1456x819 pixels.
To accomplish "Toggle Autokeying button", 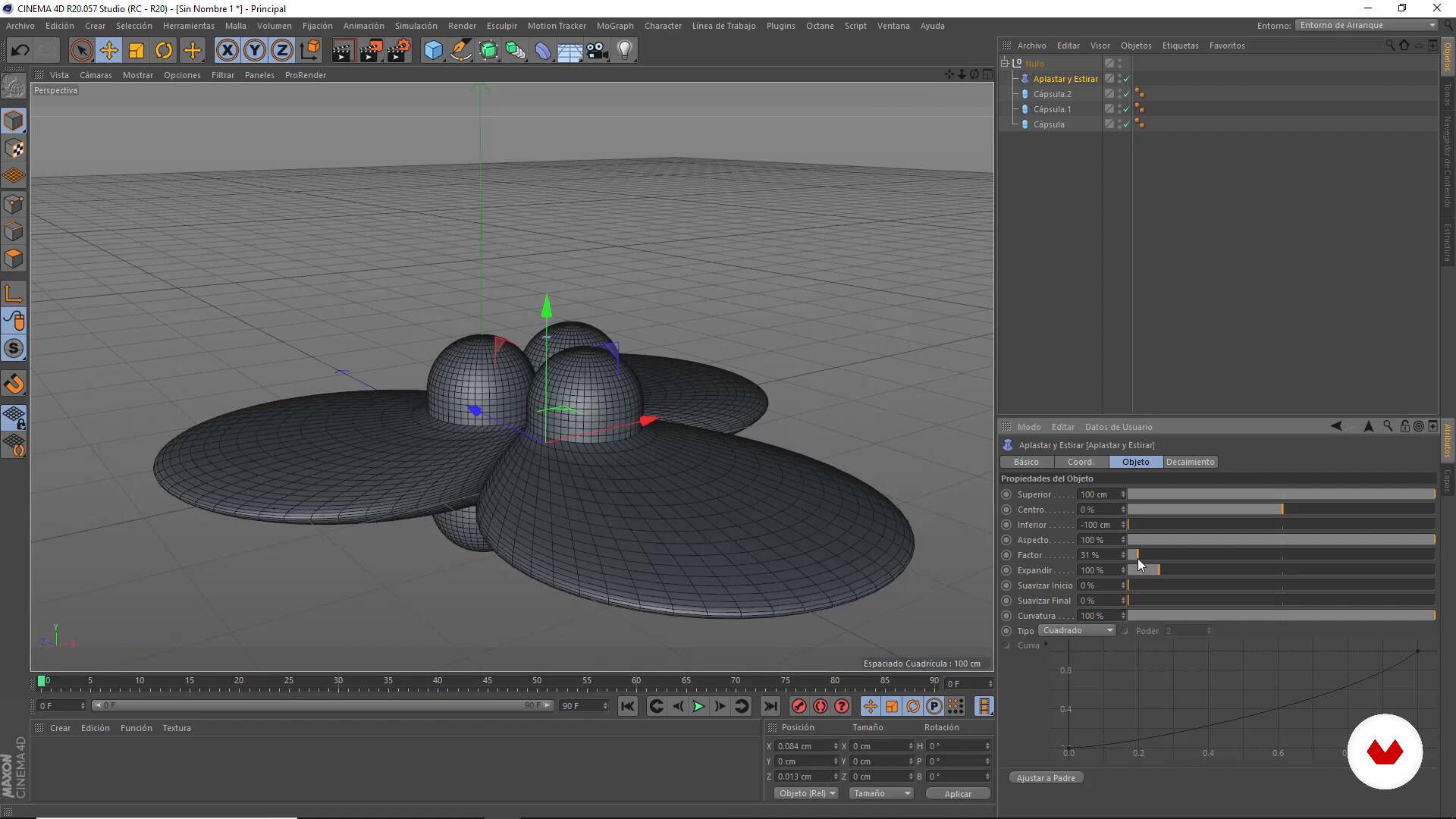I will tap(821, 707).
